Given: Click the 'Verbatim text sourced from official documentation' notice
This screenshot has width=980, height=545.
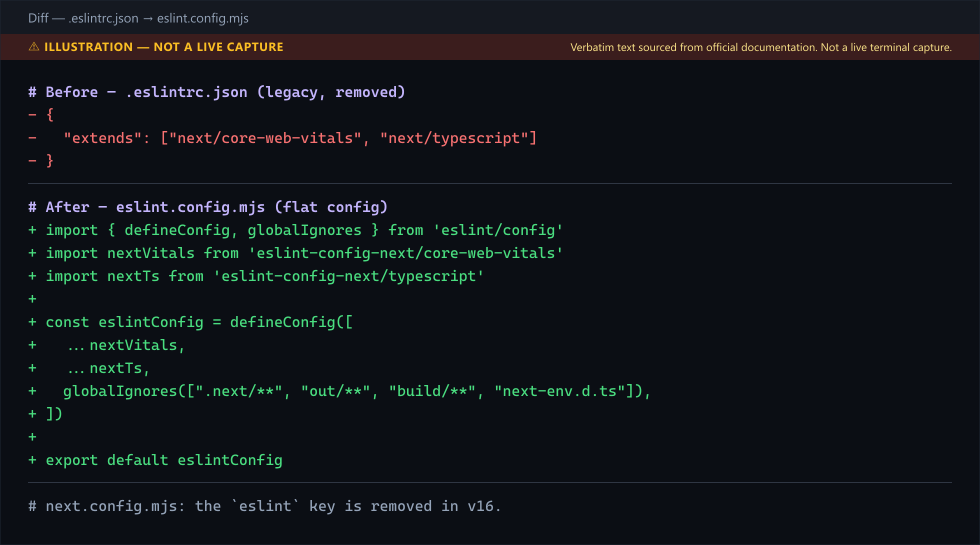Looking at the screenshot, I should [761, 48].
